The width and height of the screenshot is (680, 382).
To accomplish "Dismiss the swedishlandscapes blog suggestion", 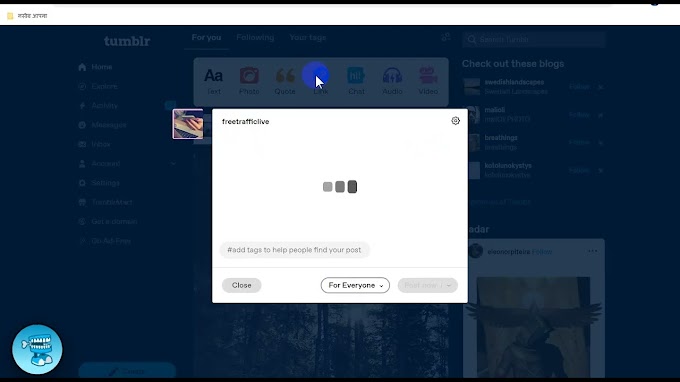I will pos(601,87).
